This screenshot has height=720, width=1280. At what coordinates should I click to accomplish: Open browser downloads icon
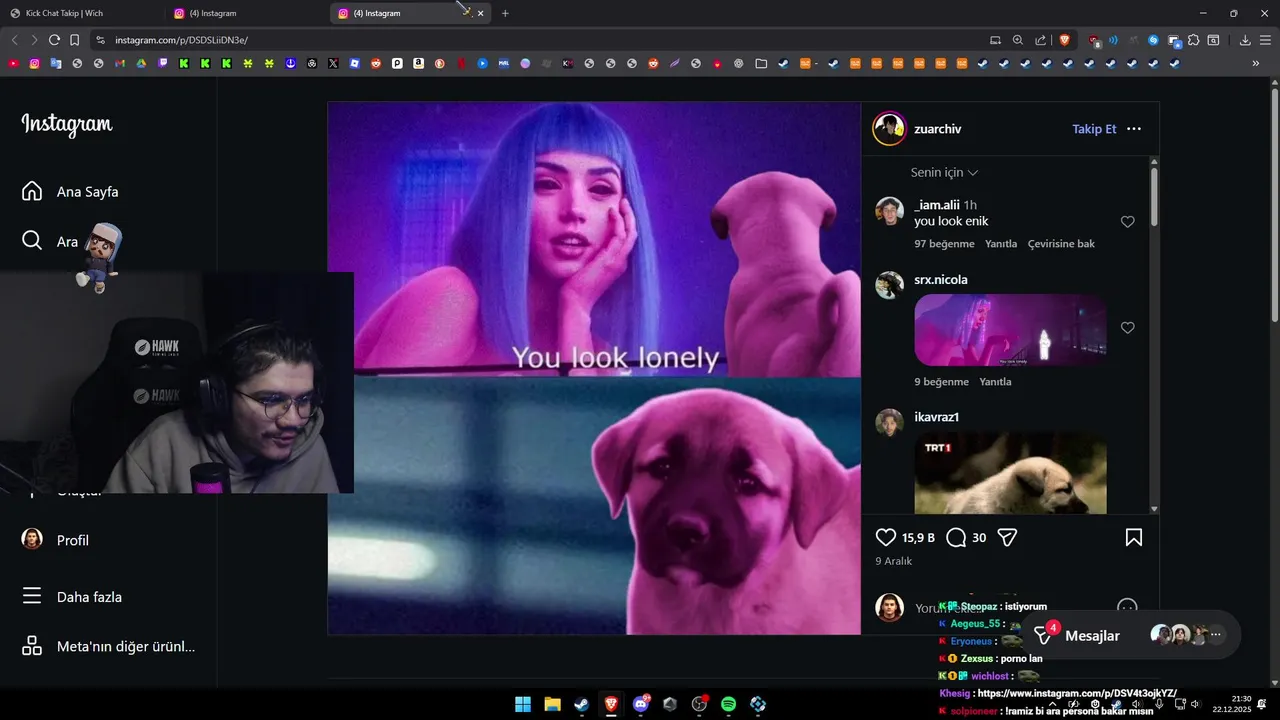click(1245, 40)
